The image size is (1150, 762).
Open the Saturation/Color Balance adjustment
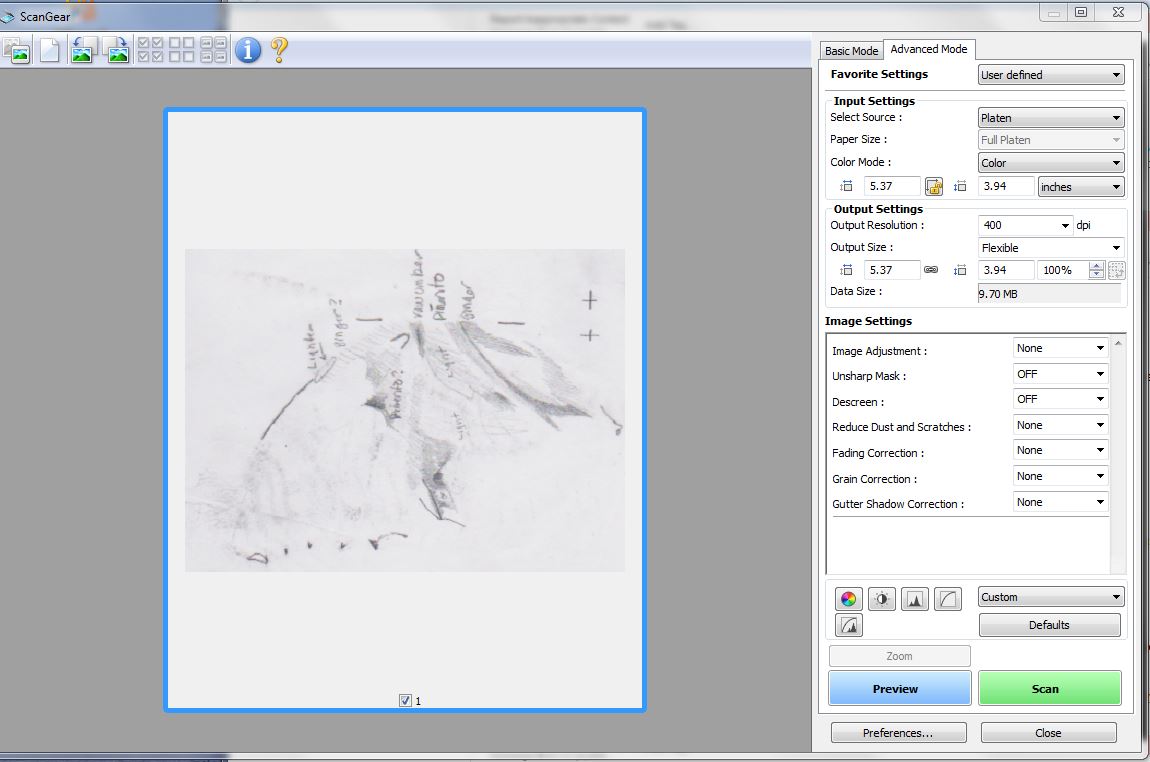(848, 598)
